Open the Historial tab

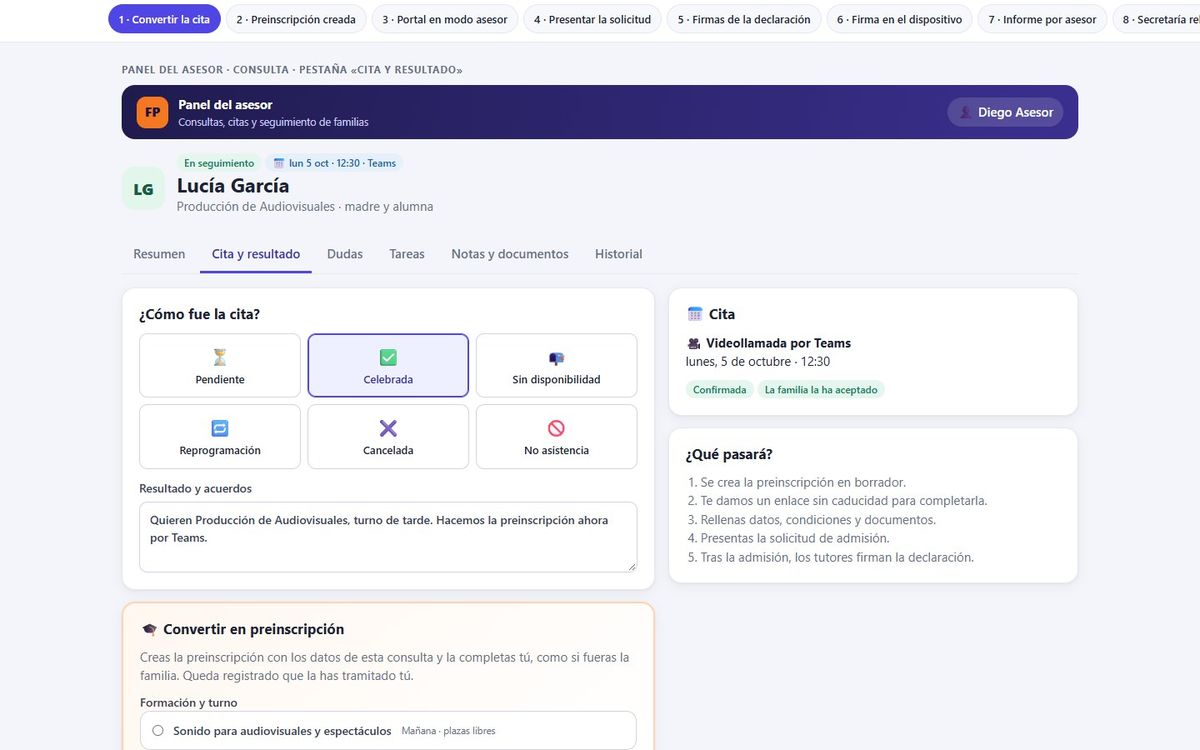pos(619,254)
